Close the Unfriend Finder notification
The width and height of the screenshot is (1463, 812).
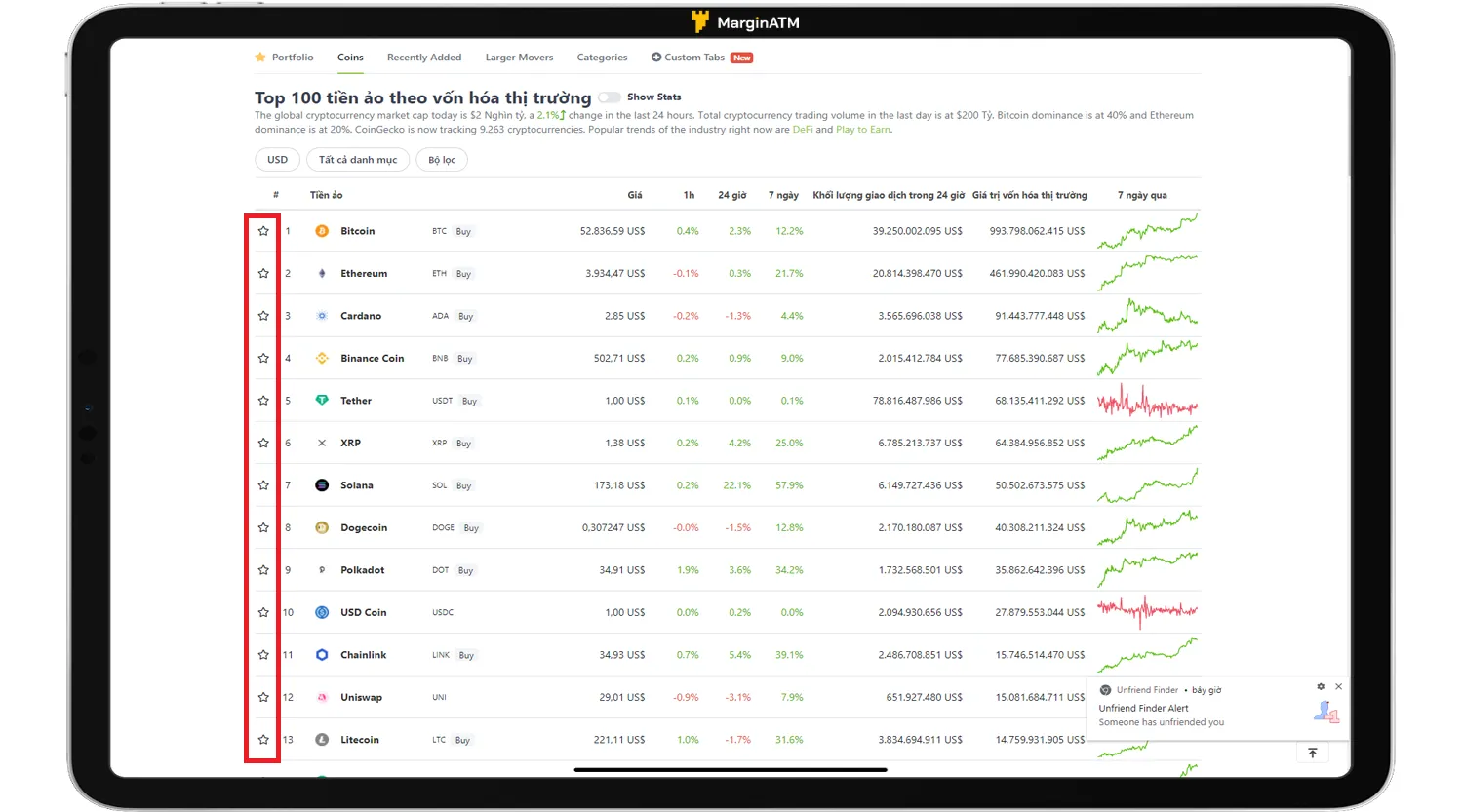pos(1338,687)
